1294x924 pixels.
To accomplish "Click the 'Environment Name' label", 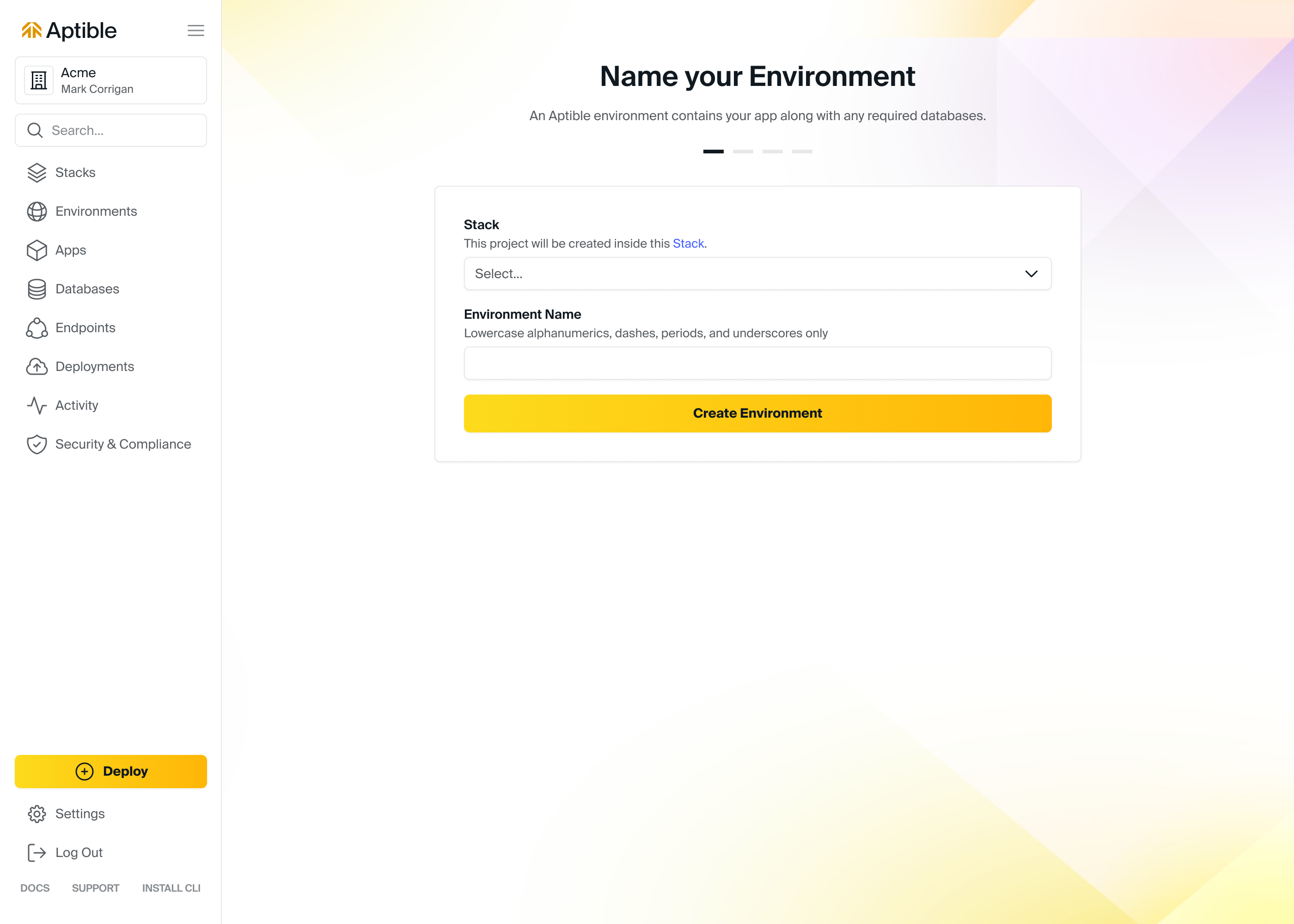I will [x=522, y=314].
